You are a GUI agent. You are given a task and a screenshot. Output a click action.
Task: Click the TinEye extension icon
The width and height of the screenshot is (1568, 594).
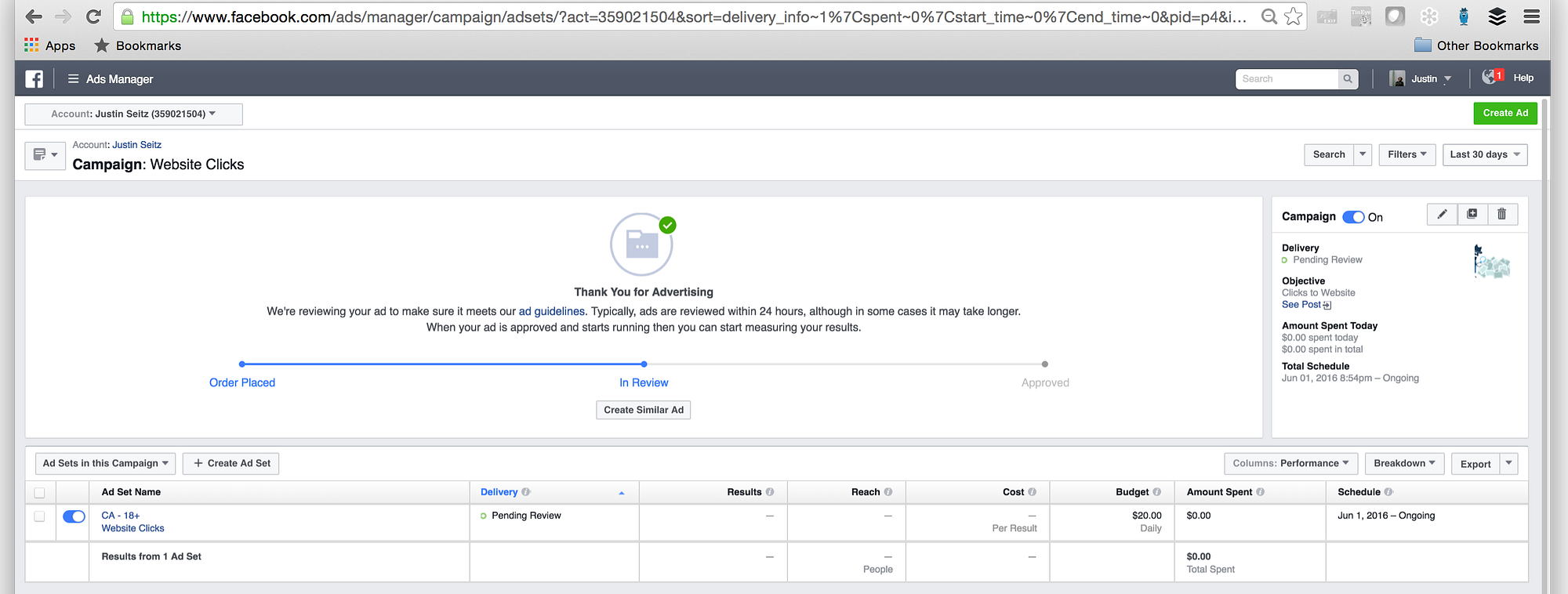pyautogui.click(x=1361, y=16)
